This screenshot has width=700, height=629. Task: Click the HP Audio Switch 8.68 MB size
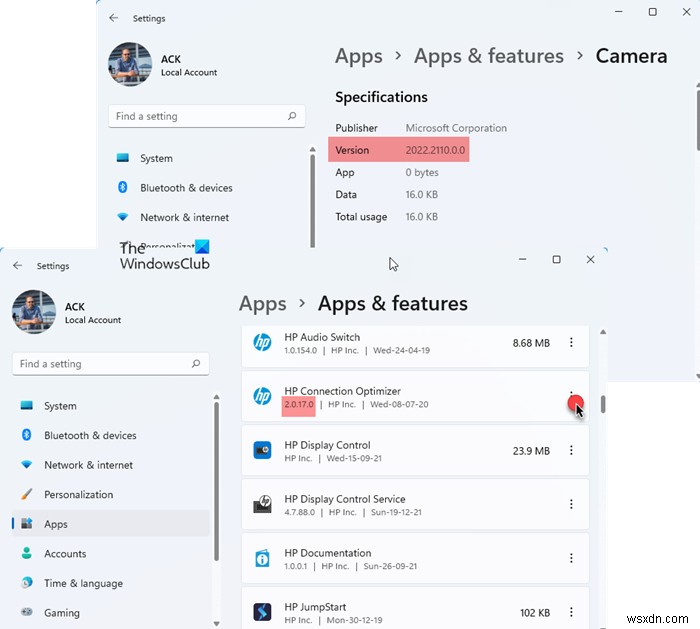click(531, 343)
